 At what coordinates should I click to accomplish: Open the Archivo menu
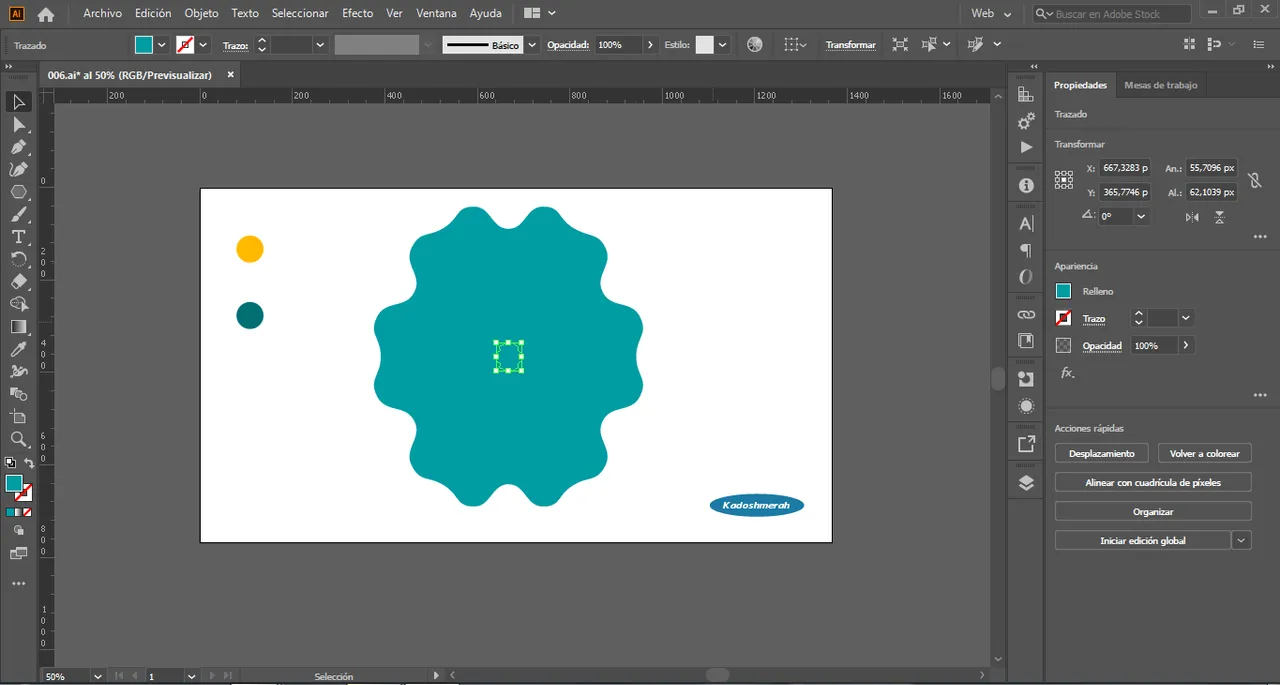102,14
